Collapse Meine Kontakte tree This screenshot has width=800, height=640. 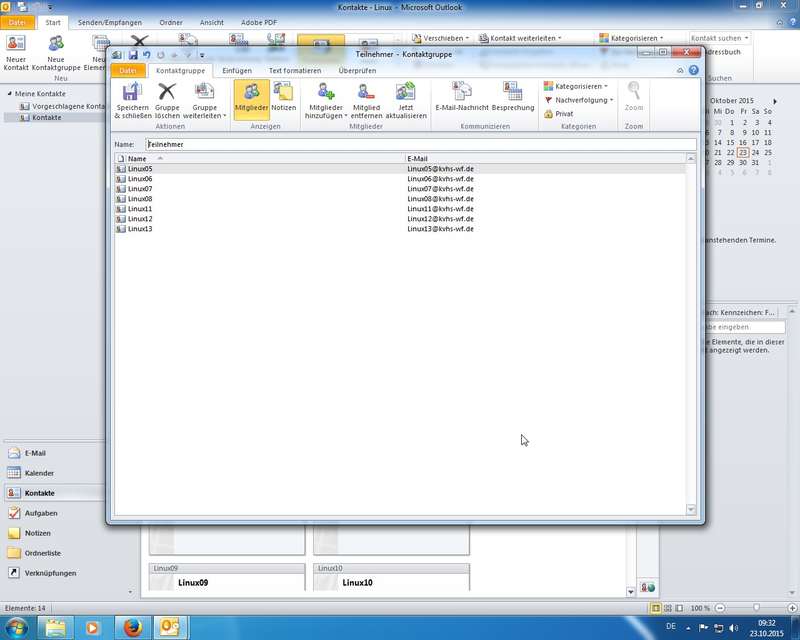point(10,94)
